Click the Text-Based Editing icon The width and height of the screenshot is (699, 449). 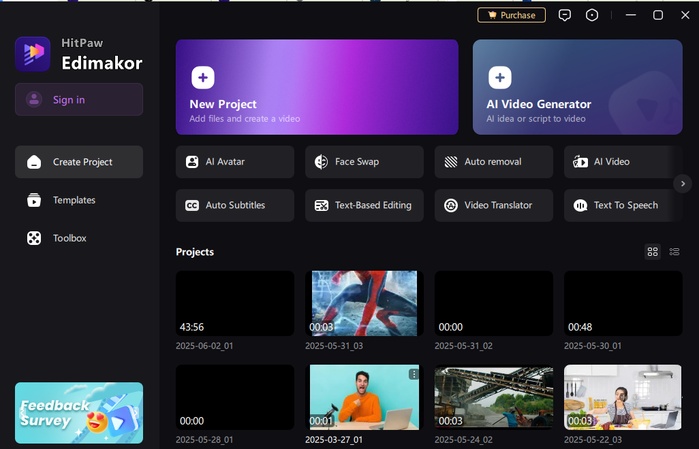(x=321, y=205)
